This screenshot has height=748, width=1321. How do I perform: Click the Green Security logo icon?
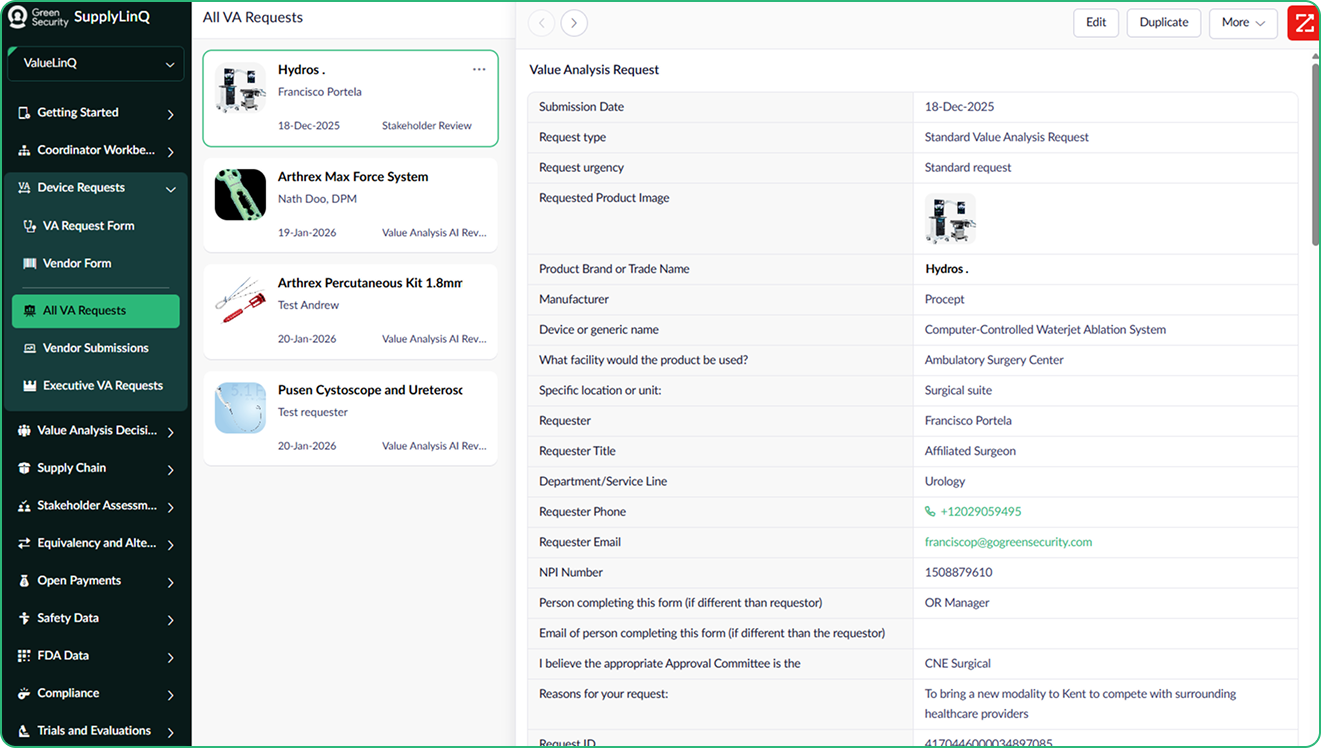pos(18,17)
